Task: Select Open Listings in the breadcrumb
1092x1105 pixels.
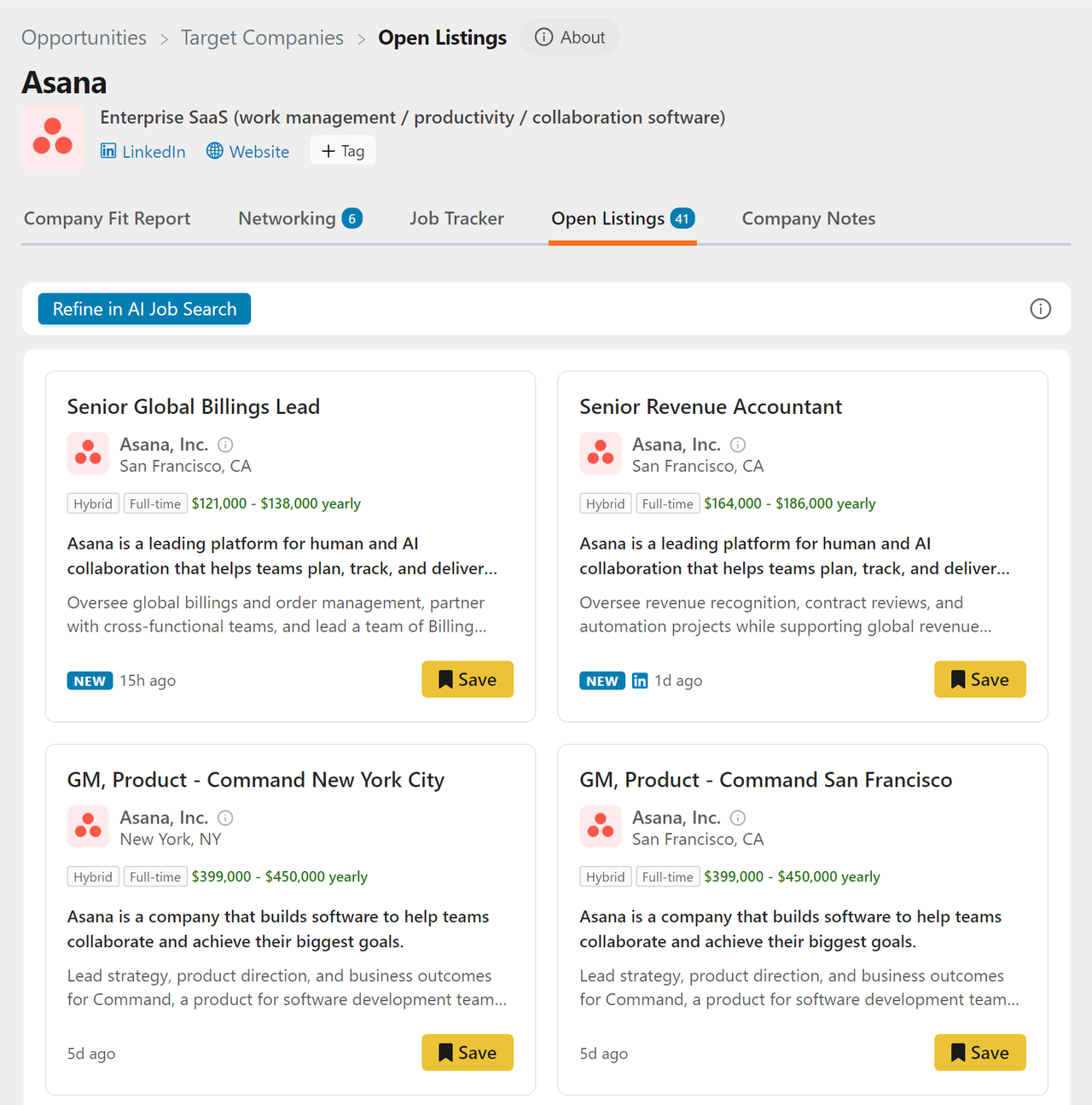Action: click(x=442, y=38)
